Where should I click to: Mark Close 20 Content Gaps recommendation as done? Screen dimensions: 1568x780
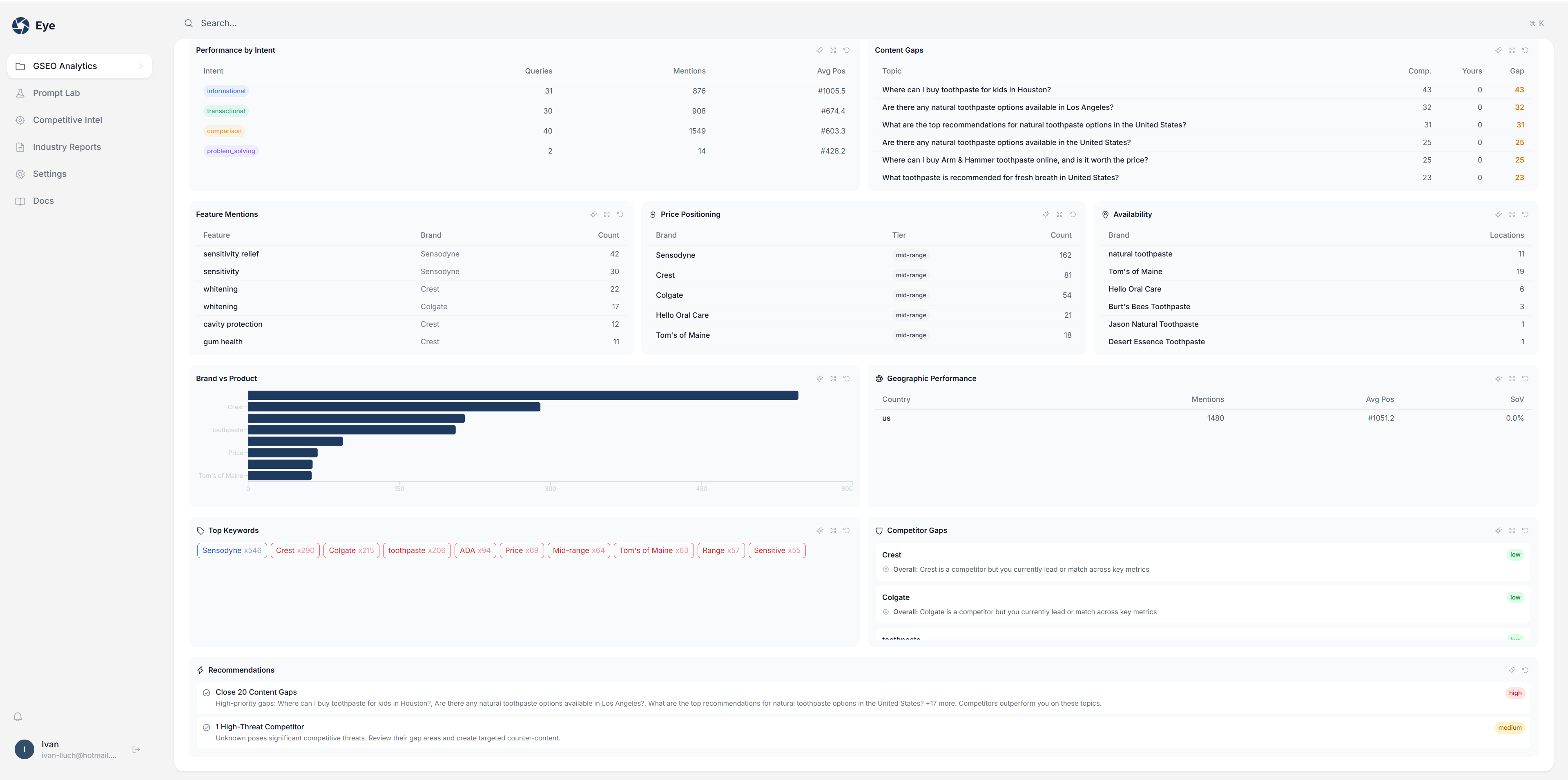206,693
